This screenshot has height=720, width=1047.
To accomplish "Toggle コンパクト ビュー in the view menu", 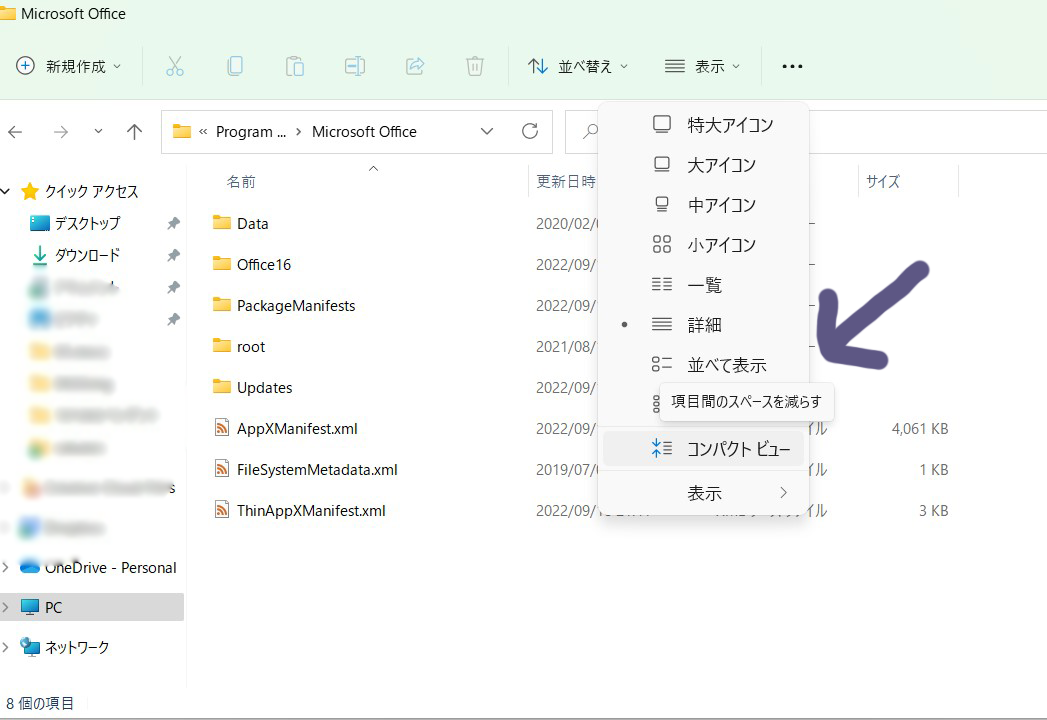I will (x=704, y=448).
